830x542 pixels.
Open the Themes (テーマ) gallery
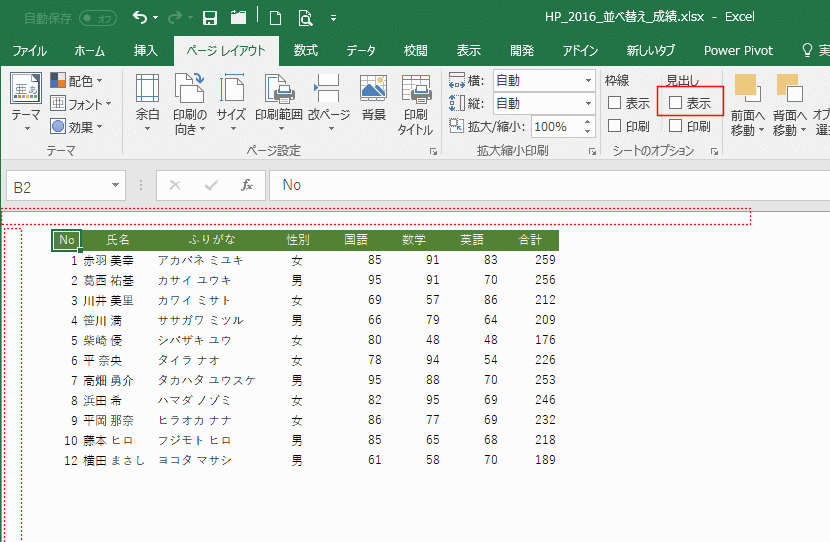point(25,103)
